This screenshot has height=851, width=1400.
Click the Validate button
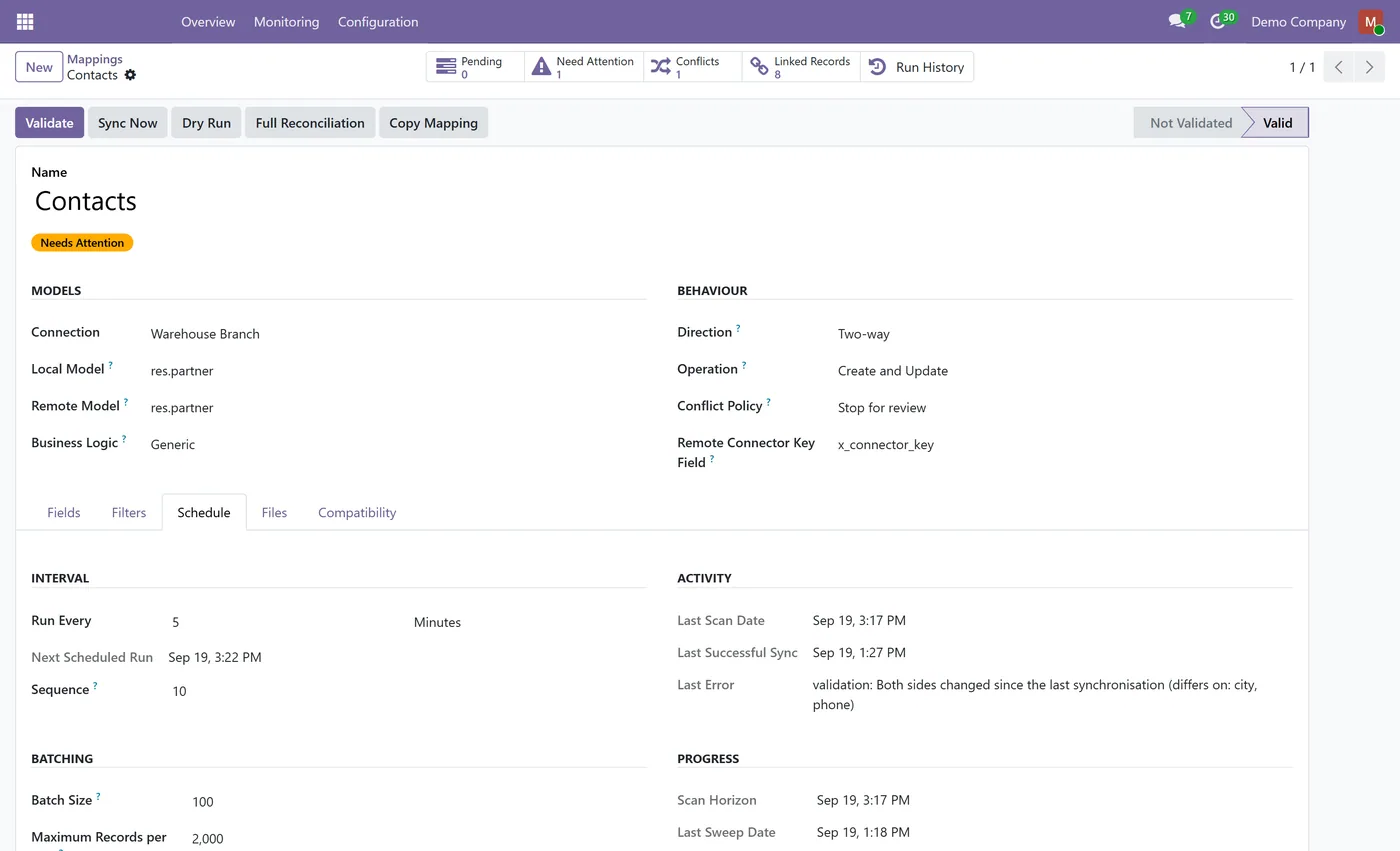click(49, 123)
